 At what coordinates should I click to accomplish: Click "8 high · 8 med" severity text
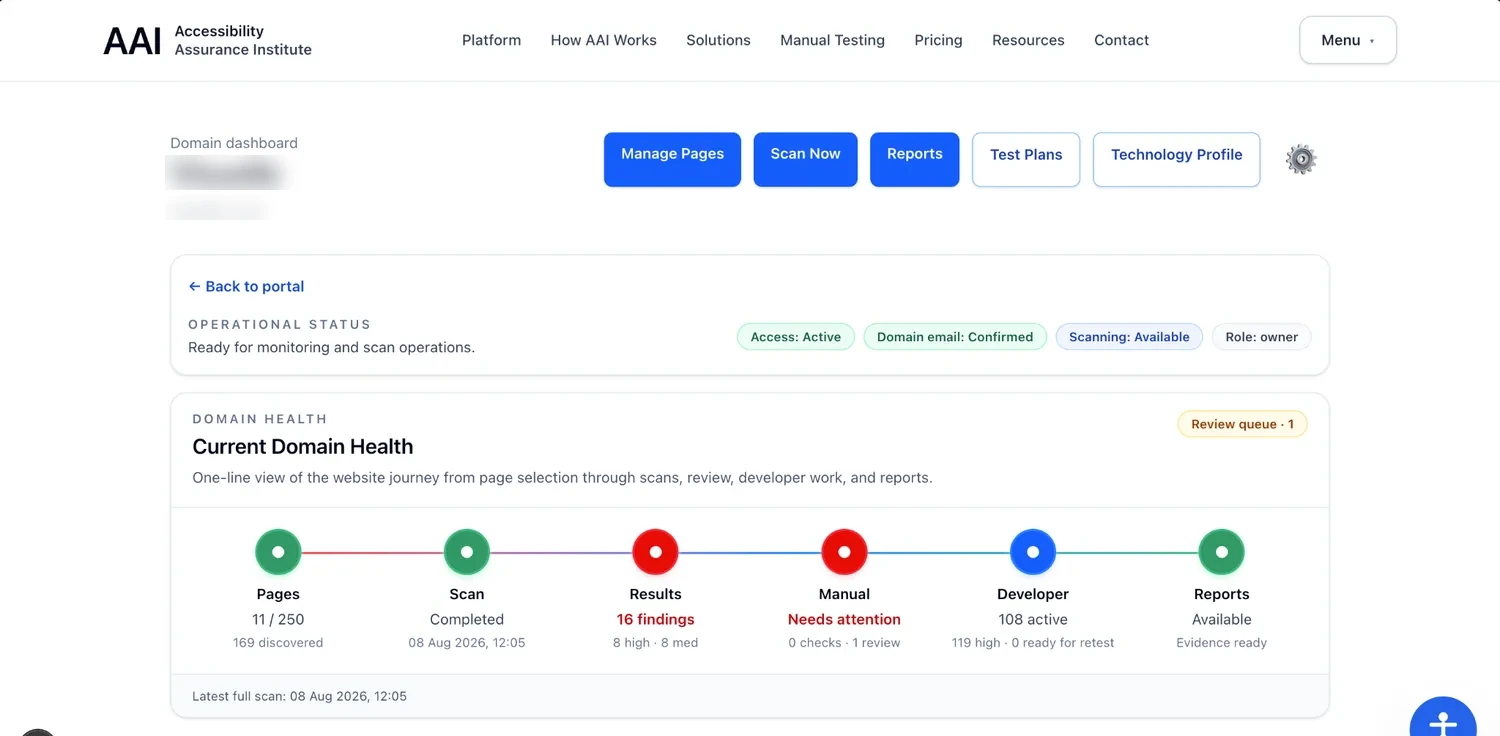click(656, 642)
